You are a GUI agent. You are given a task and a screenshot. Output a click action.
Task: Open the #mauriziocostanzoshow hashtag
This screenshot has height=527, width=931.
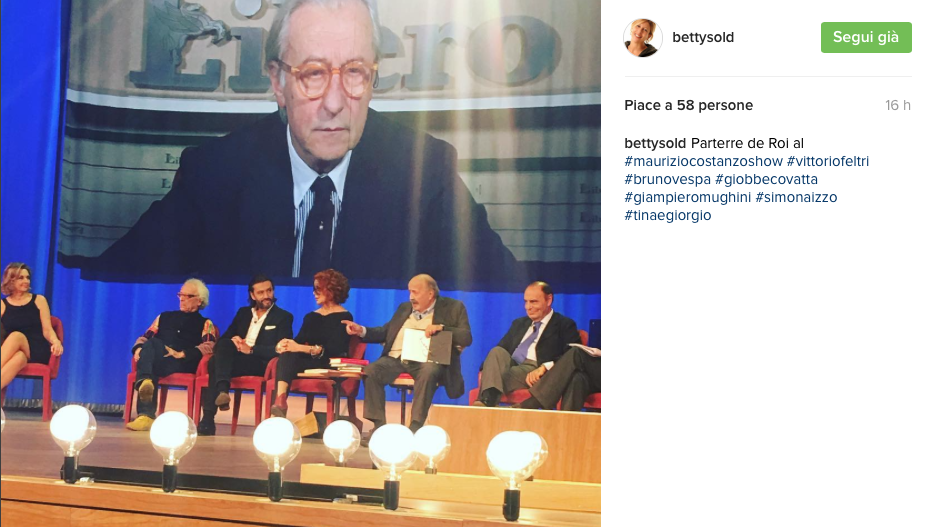click(704, 161)
